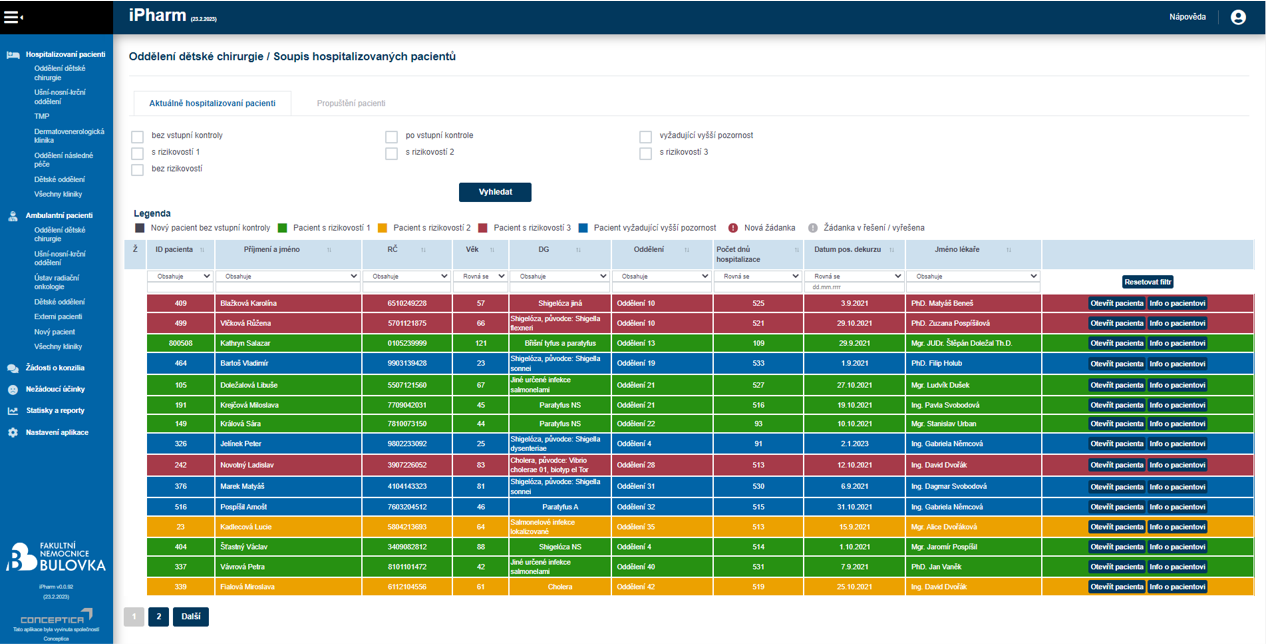Click the Nastavení aplikace gear icon

[13, 433]
